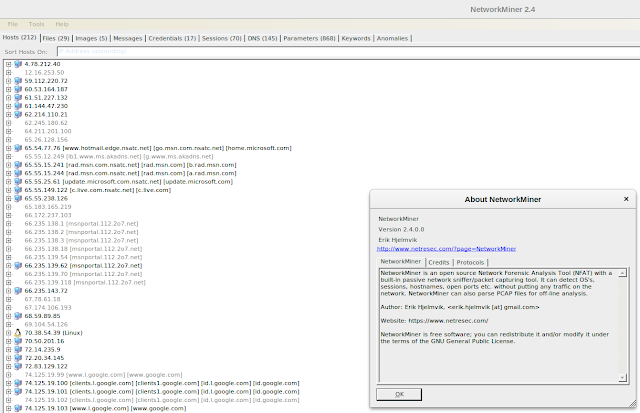Click the host icon for 74.125.19.101

[18, 391]
